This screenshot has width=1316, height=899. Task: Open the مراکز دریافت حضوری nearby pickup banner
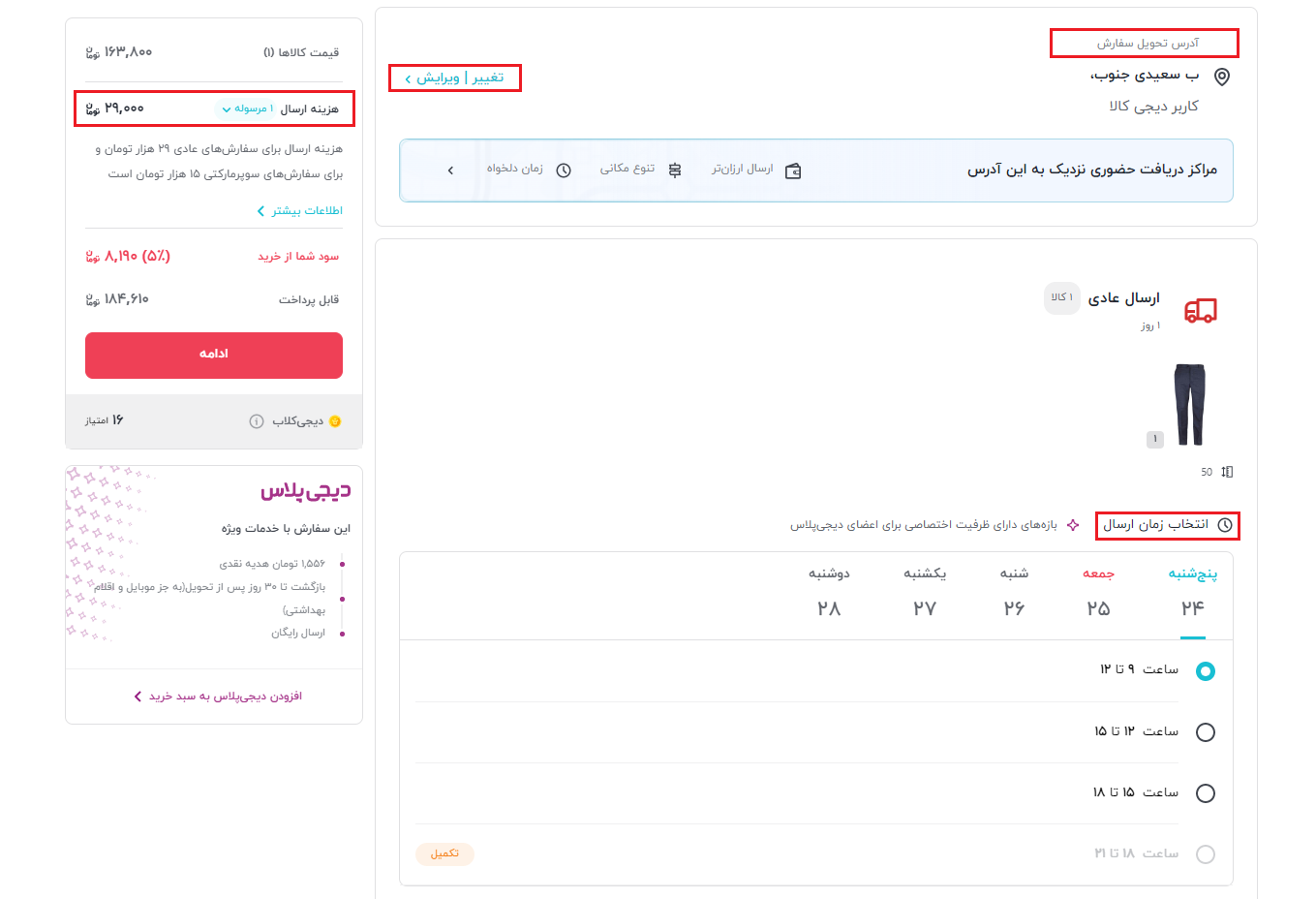816,170
